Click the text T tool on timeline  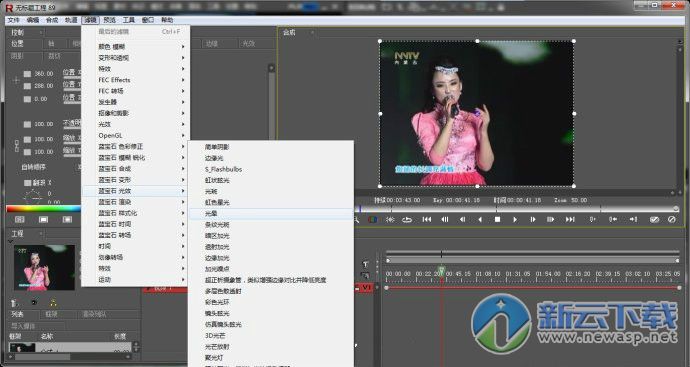[365, 264]
